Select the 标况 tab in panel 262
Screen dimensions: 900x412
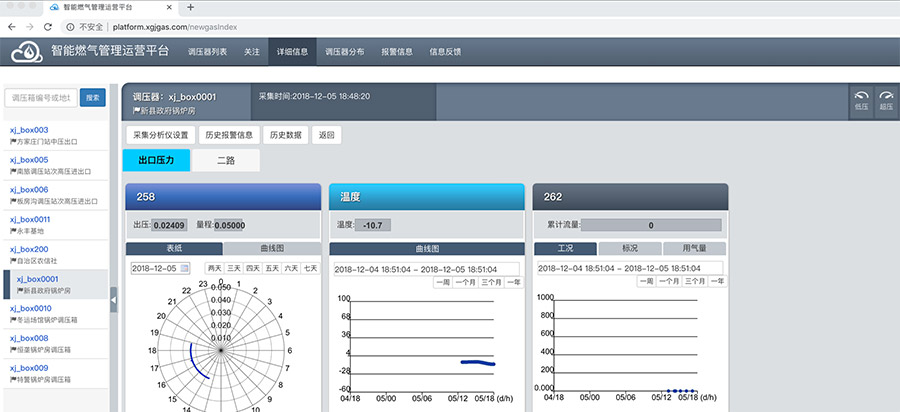pos(630,248)
